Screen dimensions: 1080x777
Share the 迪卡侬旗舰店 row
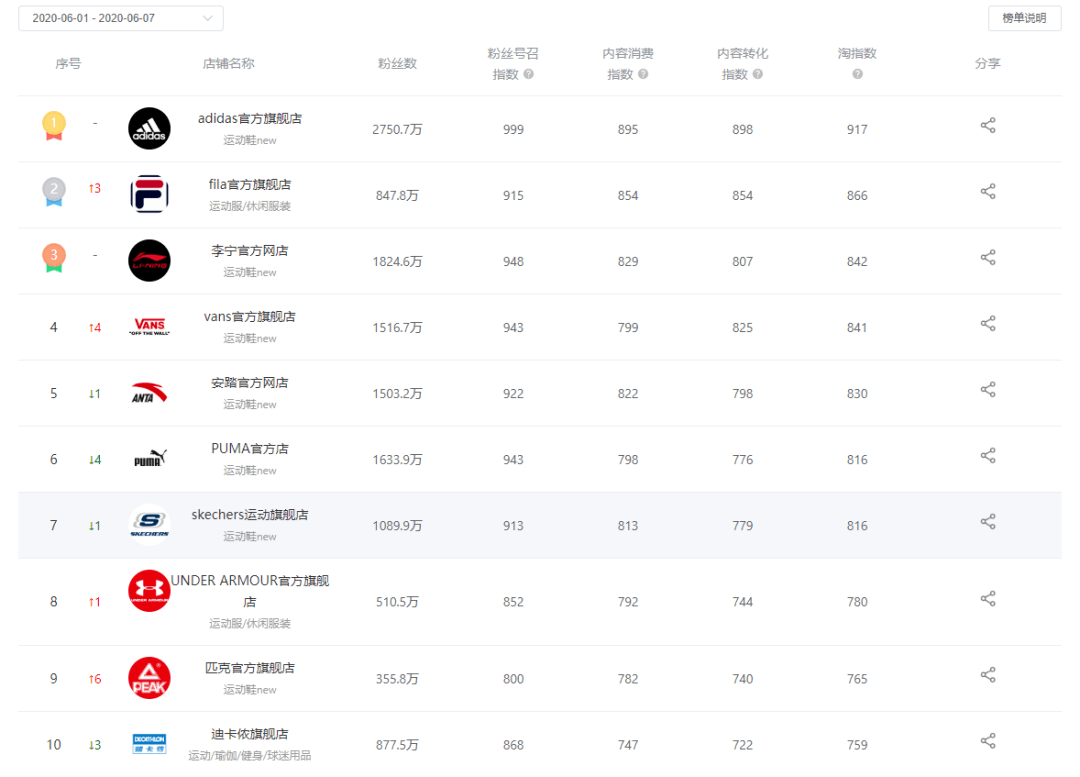point(988,741)
